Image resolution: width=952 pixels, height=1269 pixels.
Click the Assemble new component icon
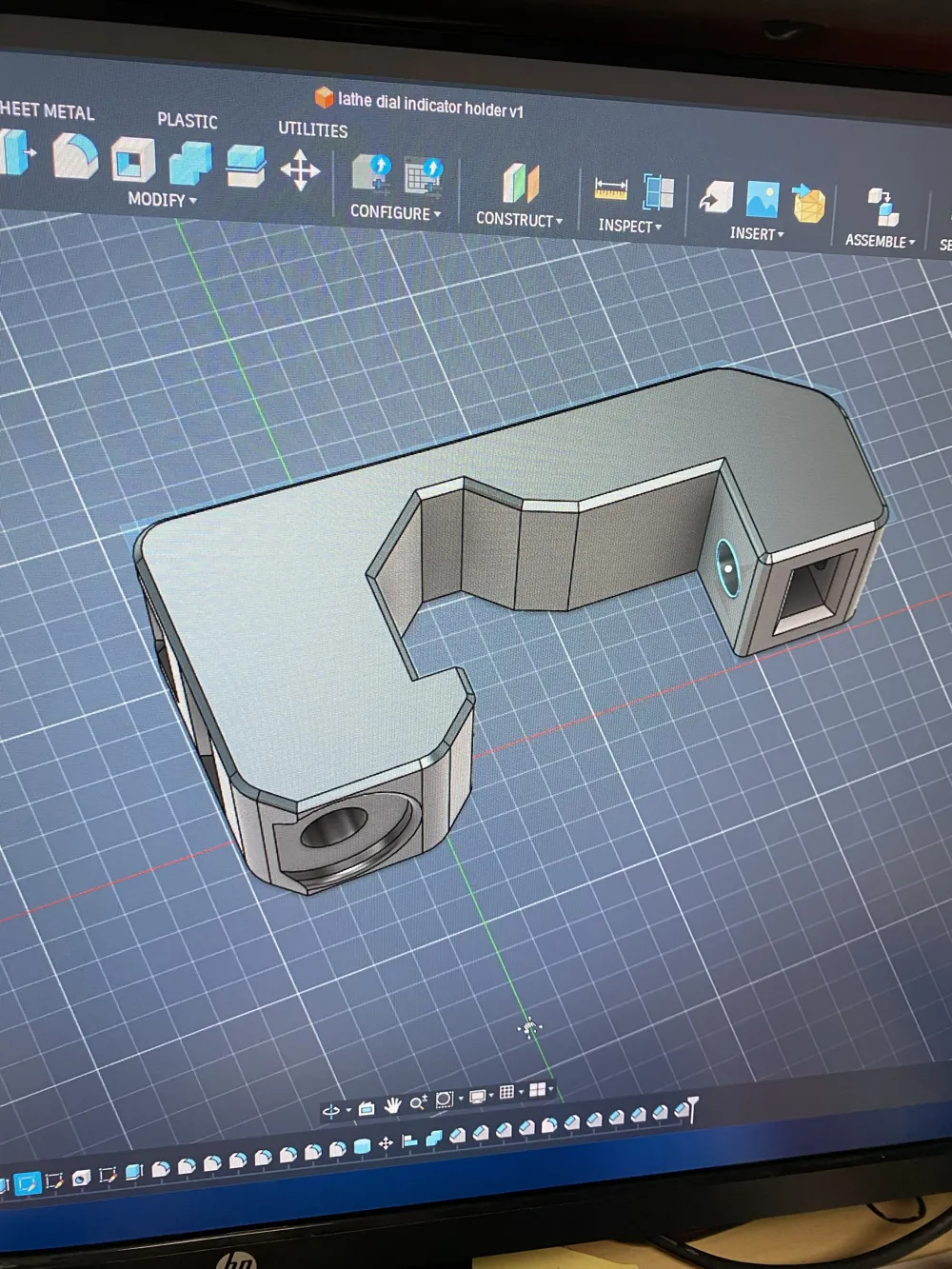click(883, 208)
